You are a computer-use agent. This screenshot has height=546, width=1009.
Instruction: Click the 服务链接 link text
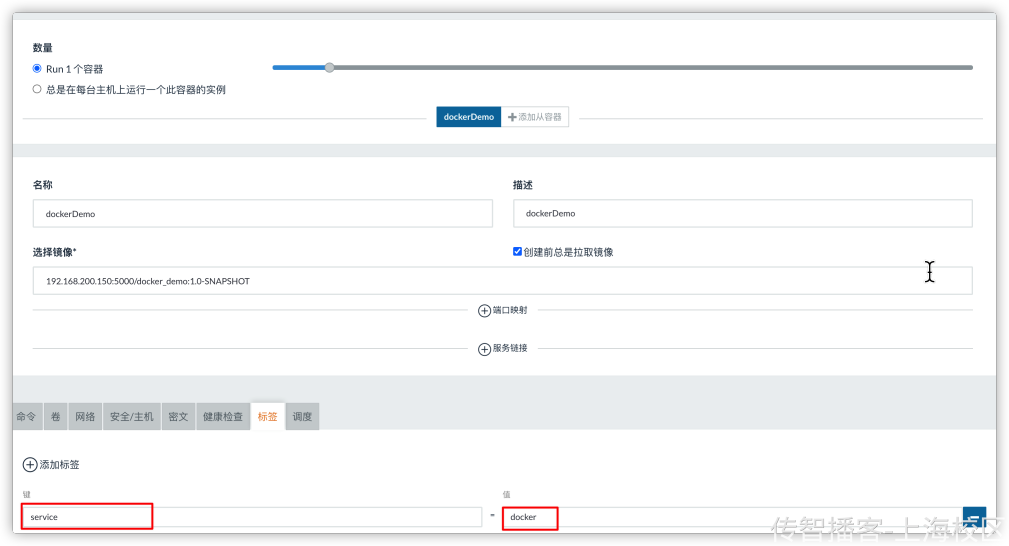[x=510, y=348]
